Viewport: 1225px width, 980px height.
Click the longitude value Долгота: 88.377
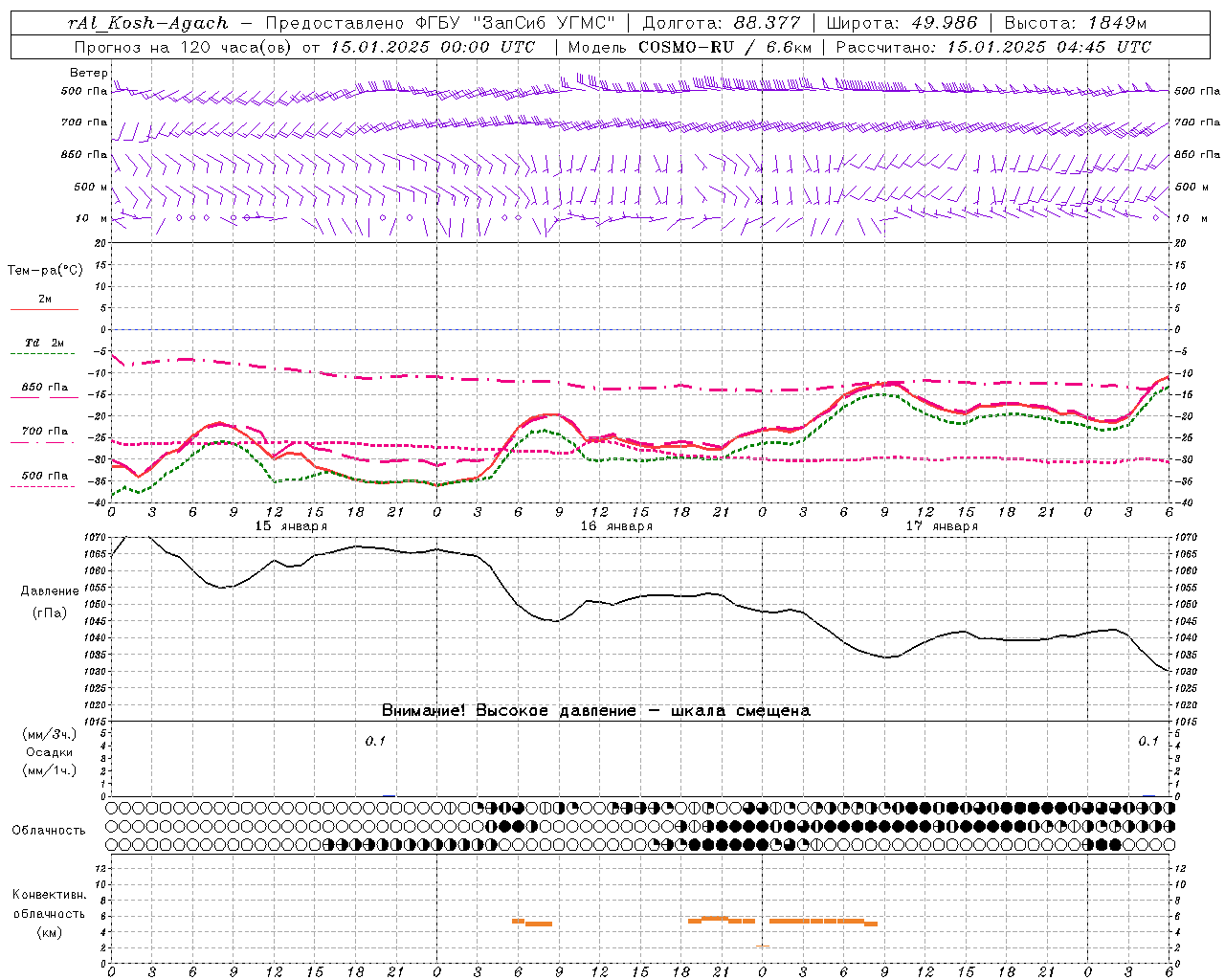click(x=721, y=24)
